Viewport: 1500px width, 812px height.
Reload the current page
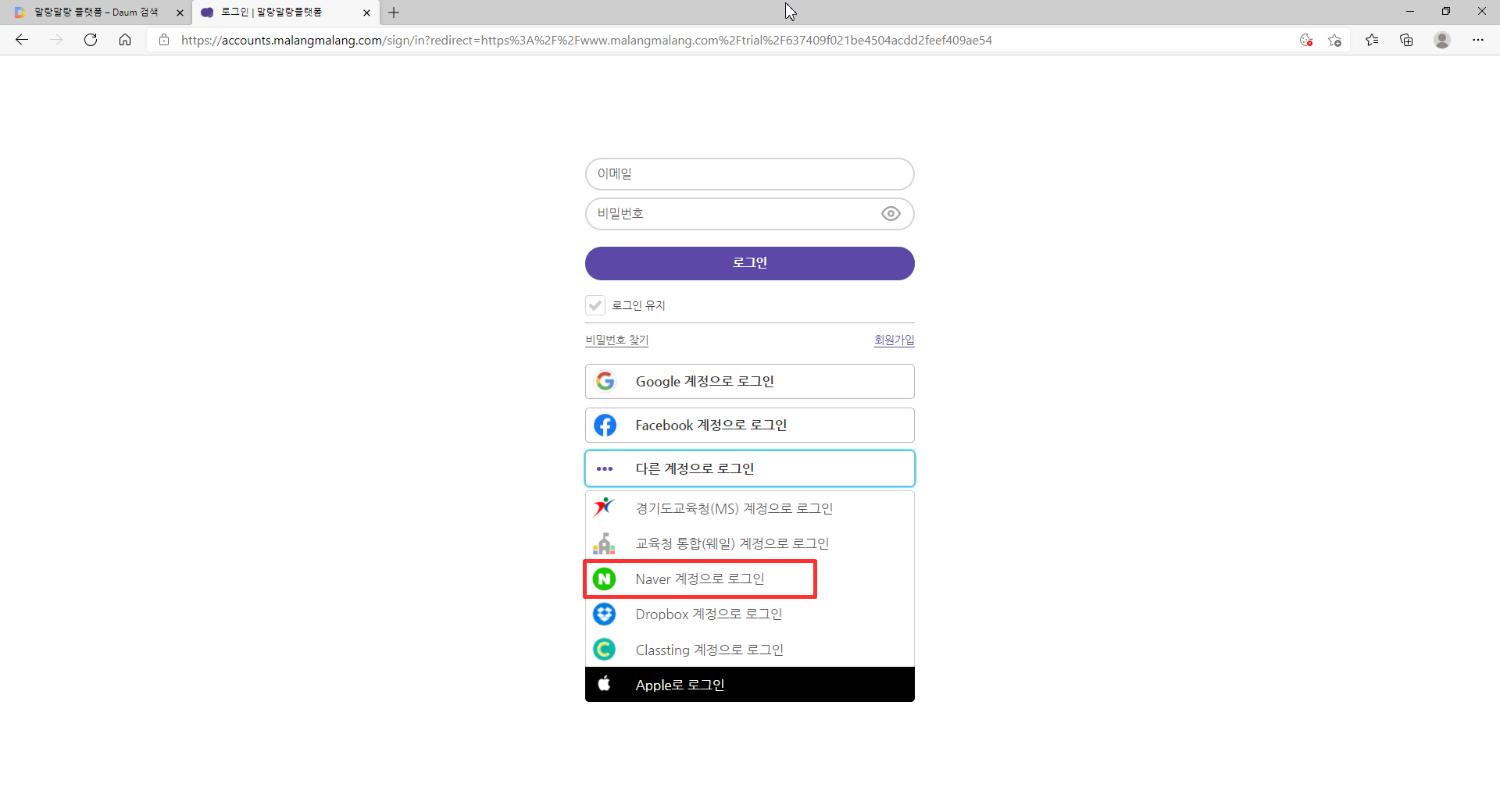pos(91,40)
